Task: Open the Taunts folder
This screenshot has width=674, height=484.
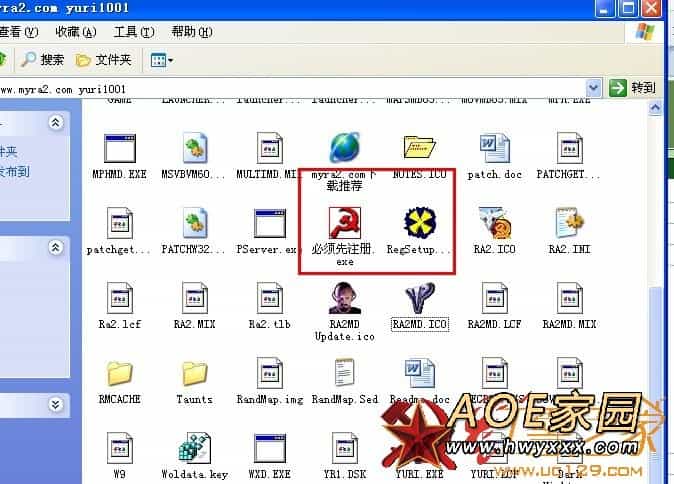Action: tap(195, 373)
